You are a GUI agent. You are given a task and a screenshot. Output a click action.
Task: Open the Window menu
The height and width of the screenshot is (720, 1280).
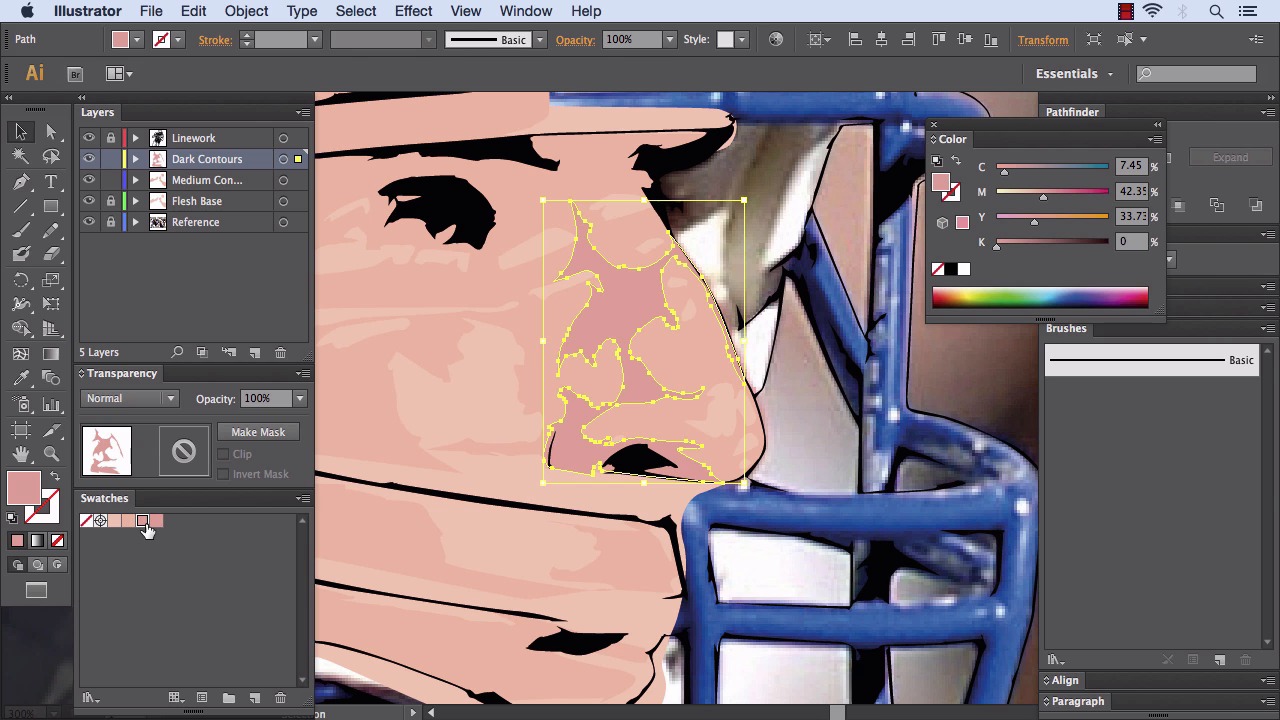click(525, 11)
